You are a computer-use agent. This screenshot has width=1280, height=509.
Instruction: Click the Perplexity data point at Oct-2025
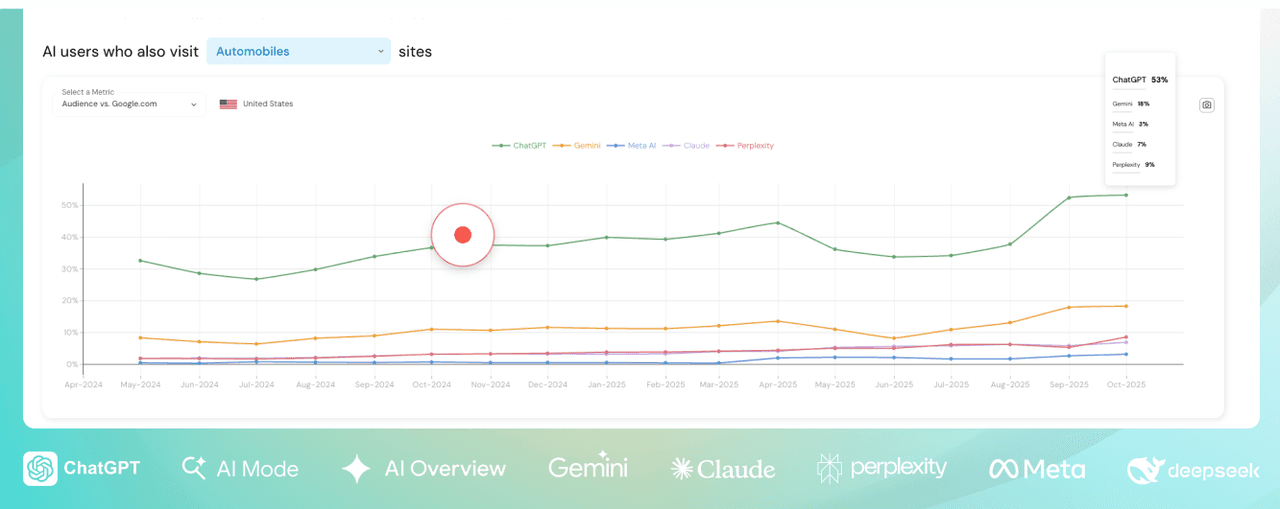[1126, 337]
